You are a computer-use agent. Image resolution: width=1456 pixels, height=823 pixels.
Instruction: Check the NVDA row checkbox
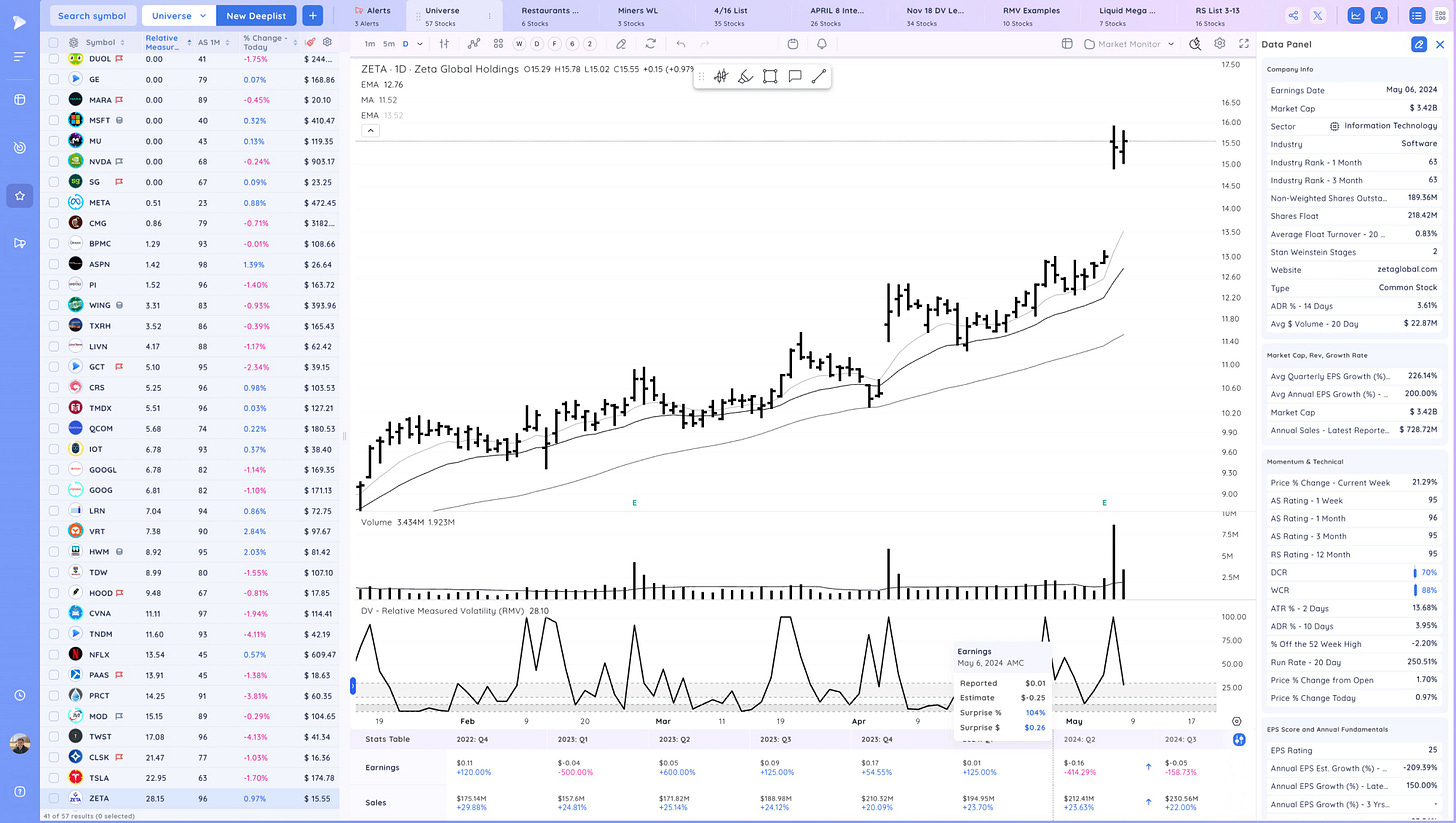54,161
